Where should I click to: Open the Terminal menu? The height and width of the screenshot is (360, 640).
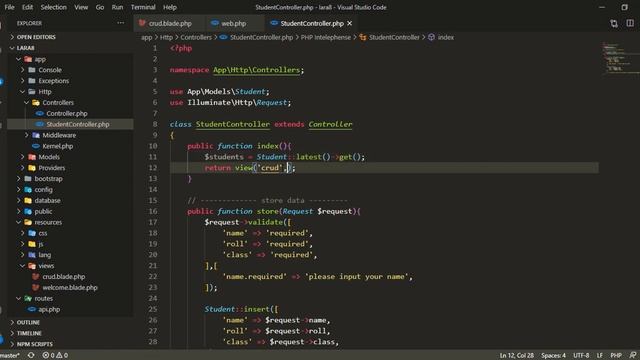coord(143,7)
